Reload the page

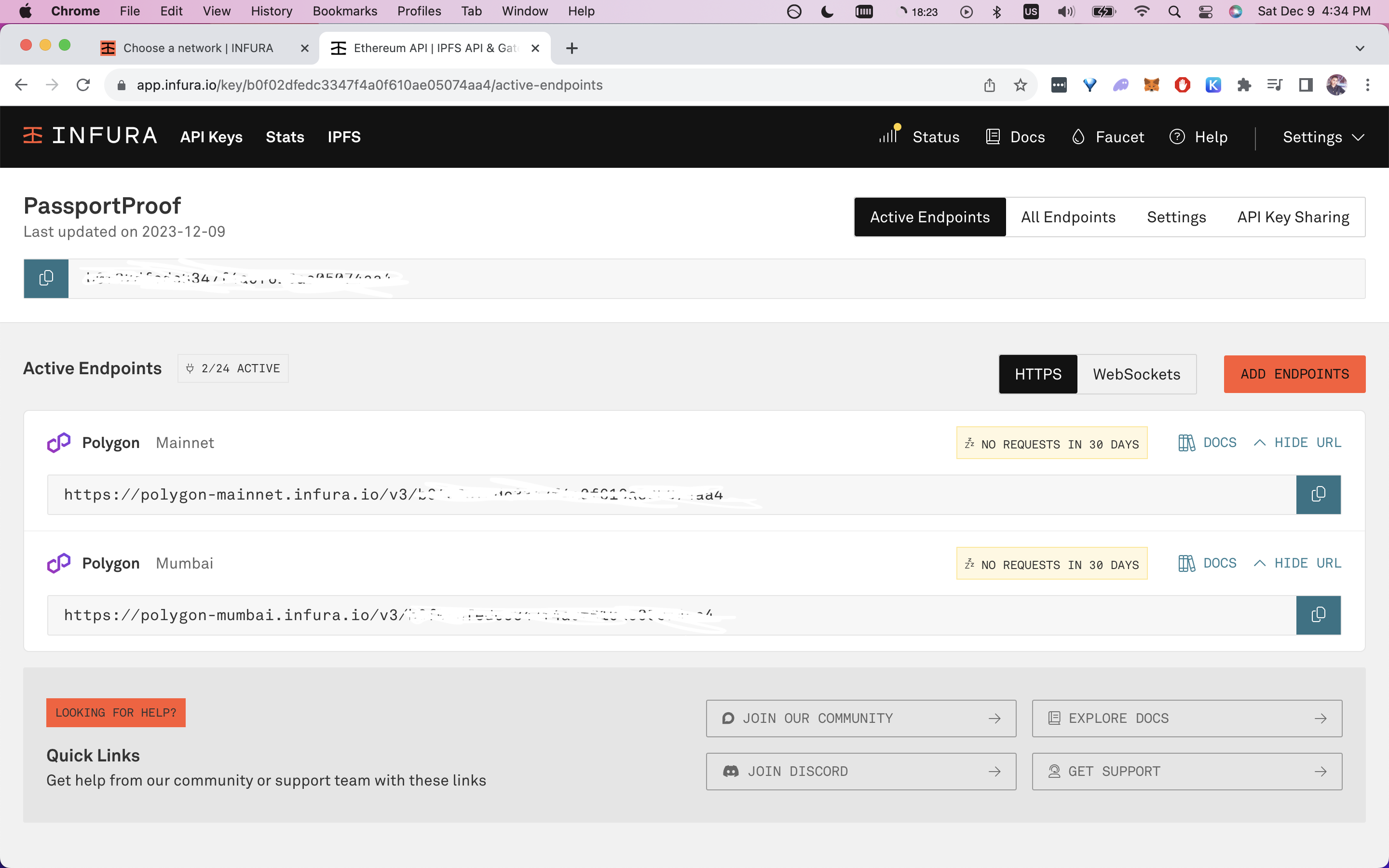coord(83,85)
